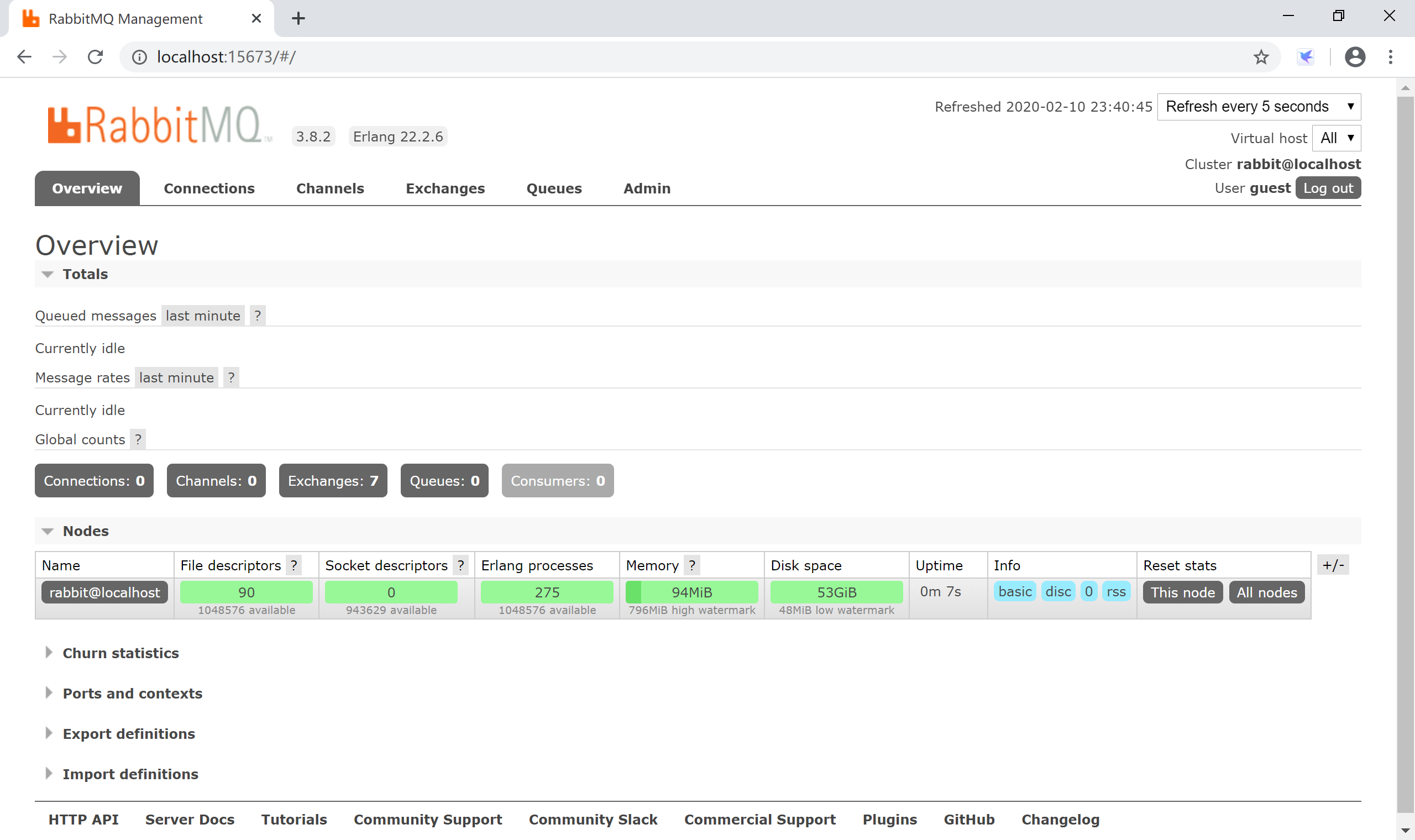The width and height of the screenshot is (1415, 840).
Task: Bookmark this page with the star icon
Action: point(1260,57)
